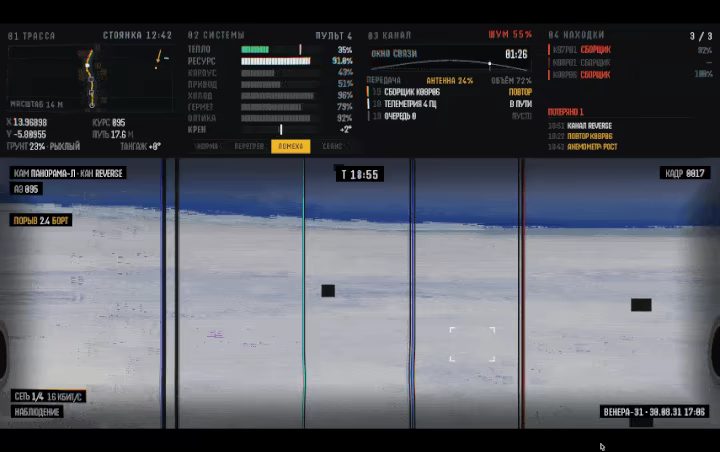Click the ХОЛОД 96% gauge bar

277,96
